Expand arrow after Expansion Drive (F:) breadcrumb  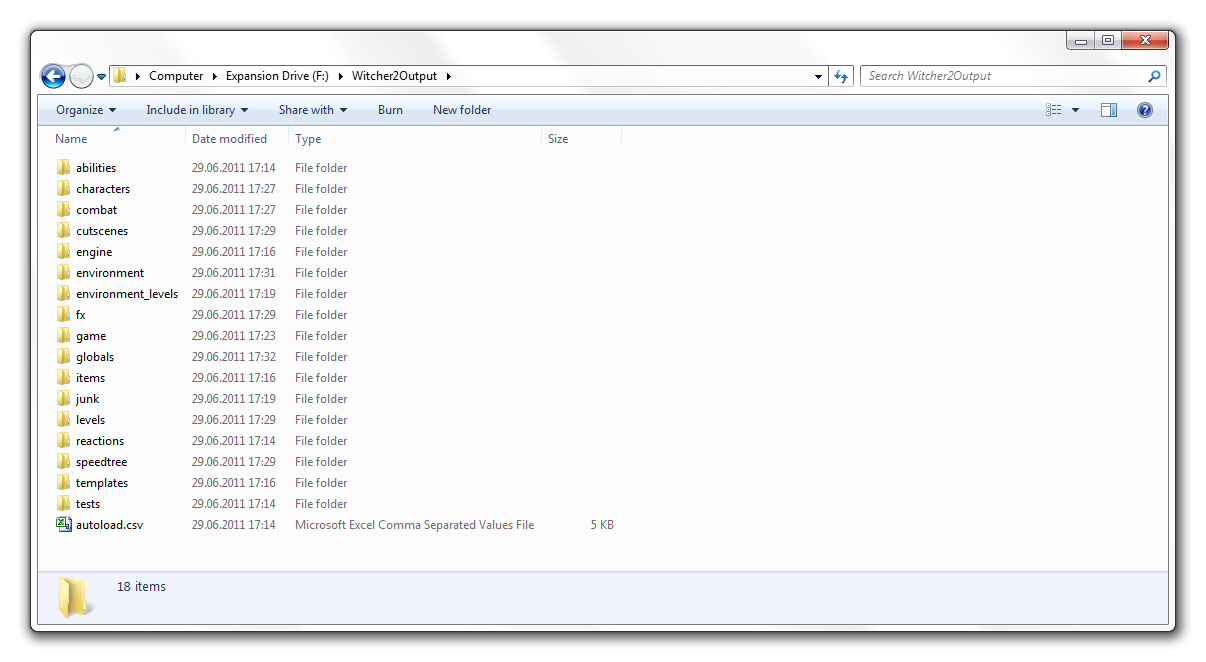pyautogui.click(x=340, y=76)
